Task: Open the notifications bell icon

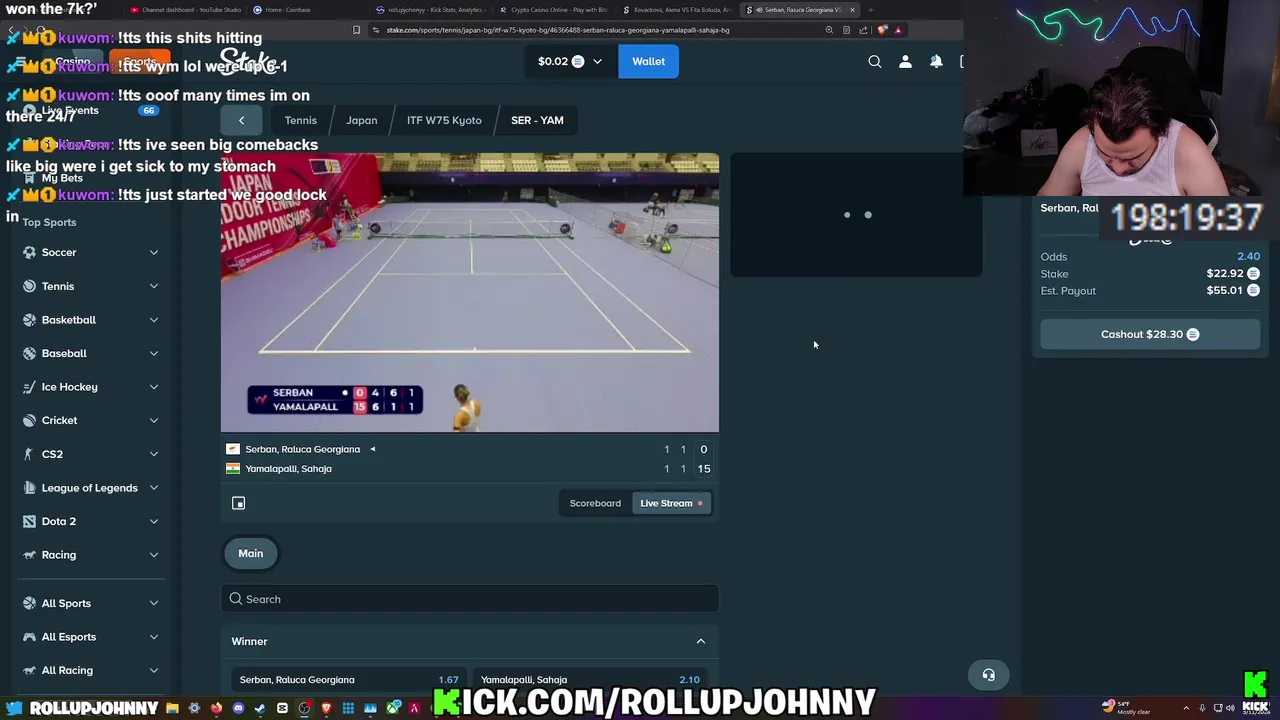Action: click(936, 62)
